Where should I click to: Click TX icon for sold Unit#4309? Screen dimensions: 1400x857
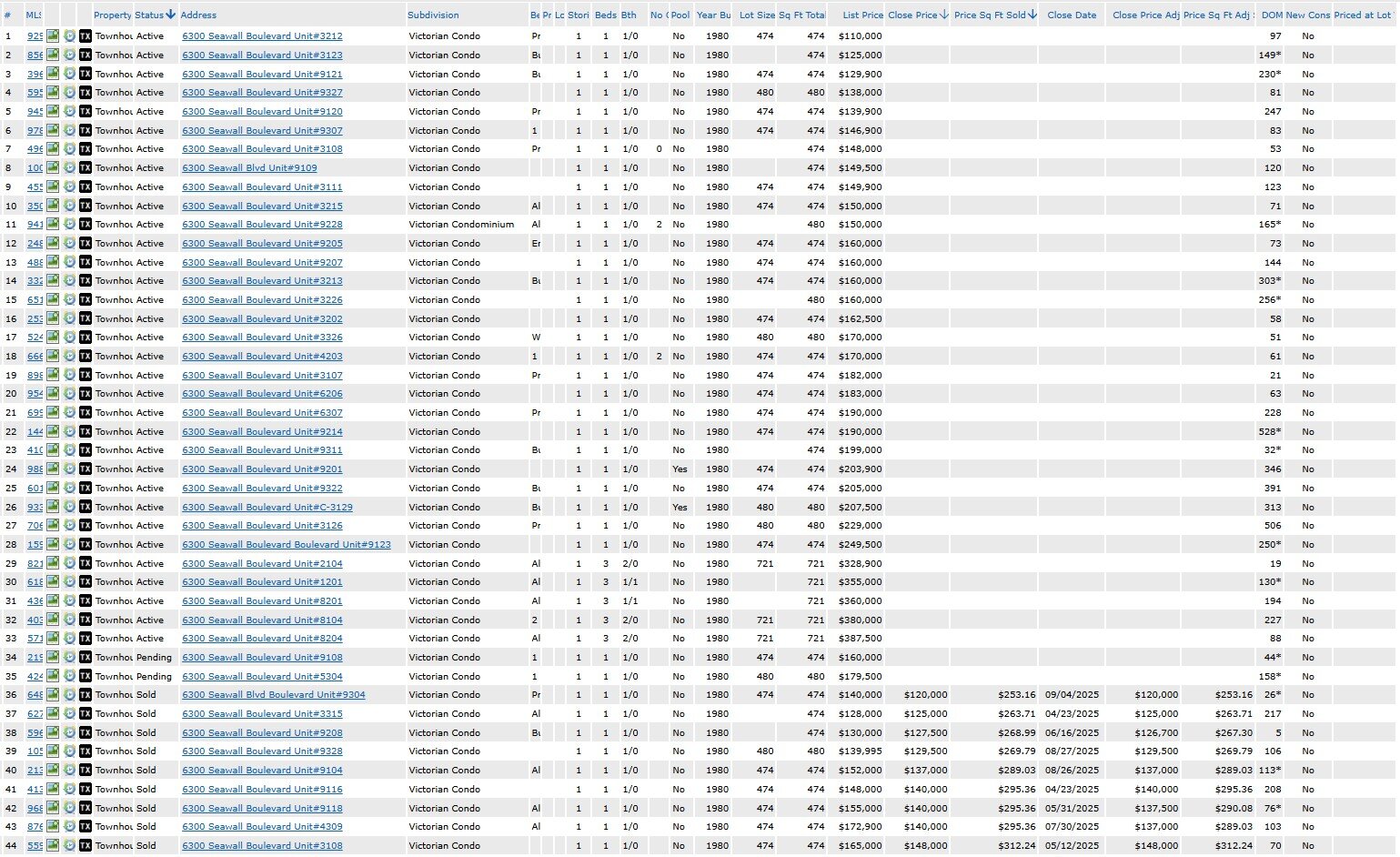pos(86,827)
